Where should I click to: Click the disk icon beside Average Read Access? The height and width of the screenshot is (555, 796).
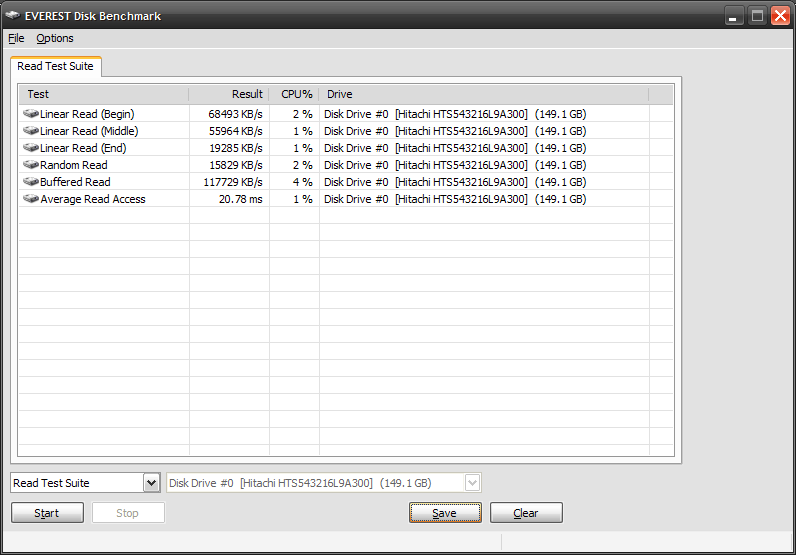[x=31, y=199]
